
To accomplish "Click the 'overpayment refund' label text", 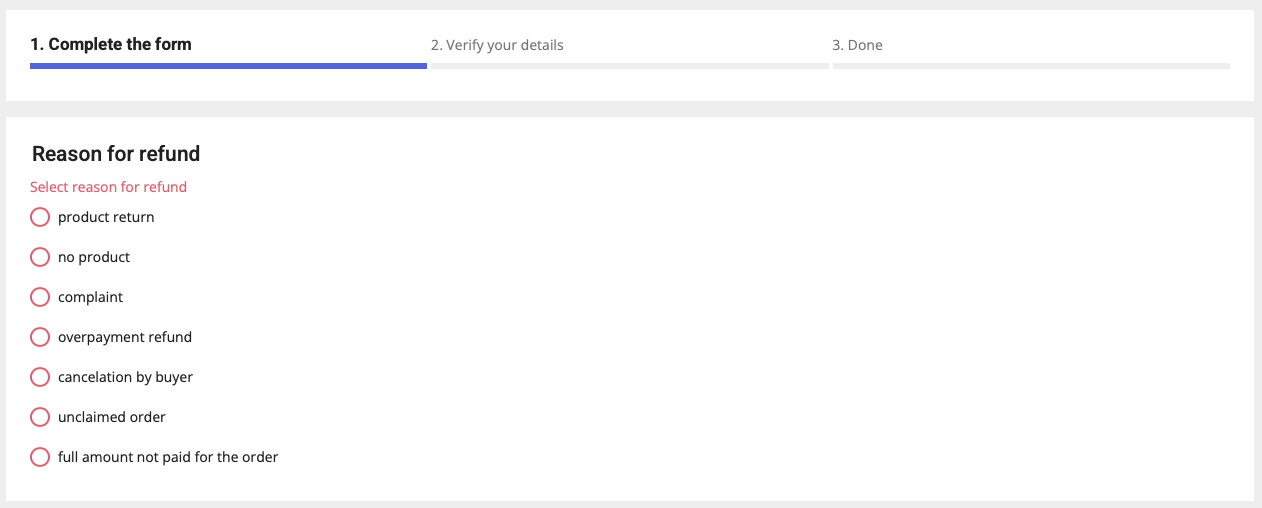I will click(125, 337).
